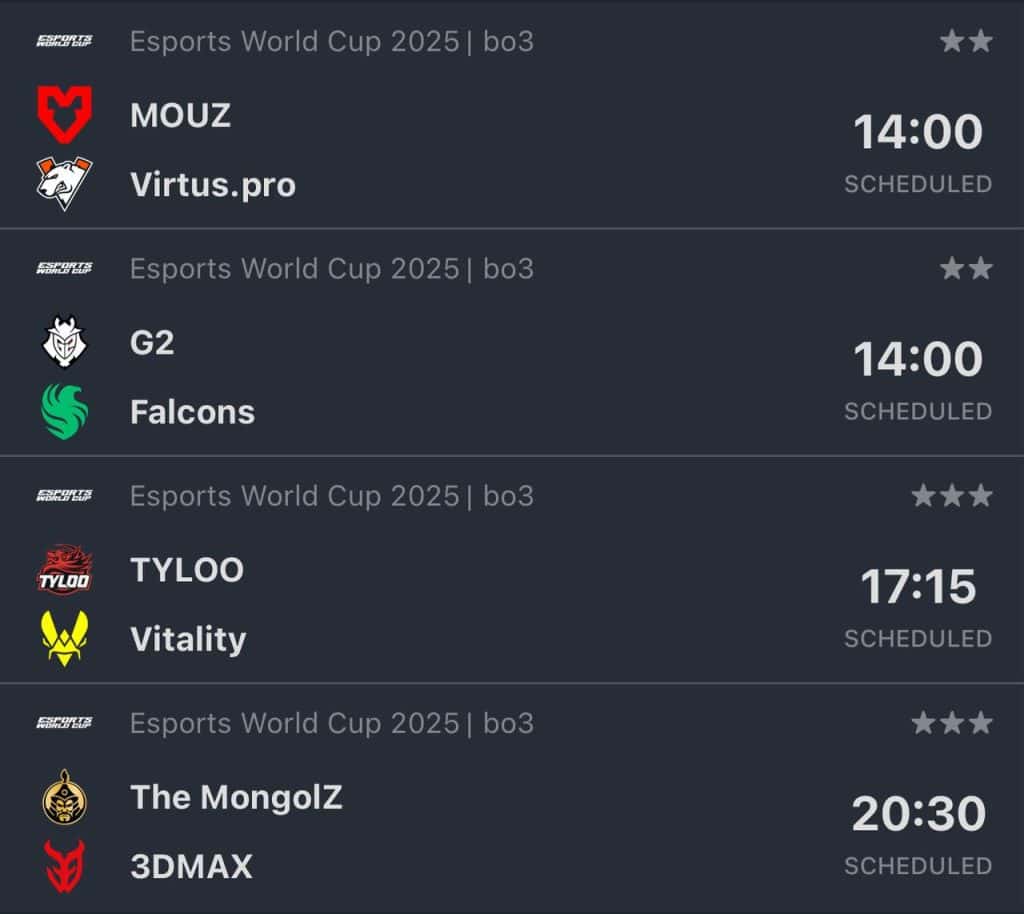Open the 14:00 MOUZ match time
Viewport: 1024px width, 914px height.
(918, 133)
